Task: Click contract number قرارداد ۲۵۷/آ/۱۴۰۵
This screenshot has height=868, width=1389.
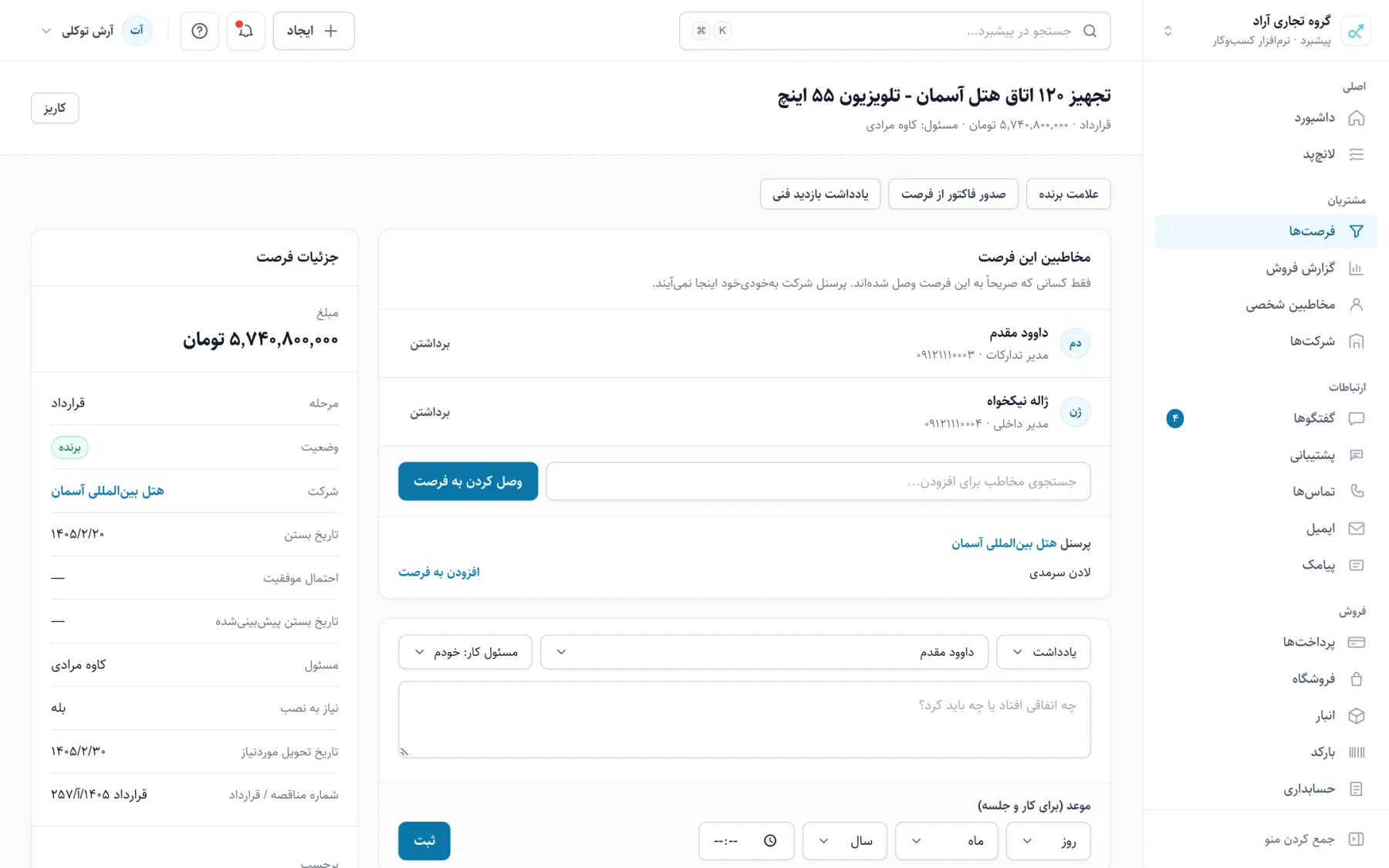Action: tap(99, 795)
